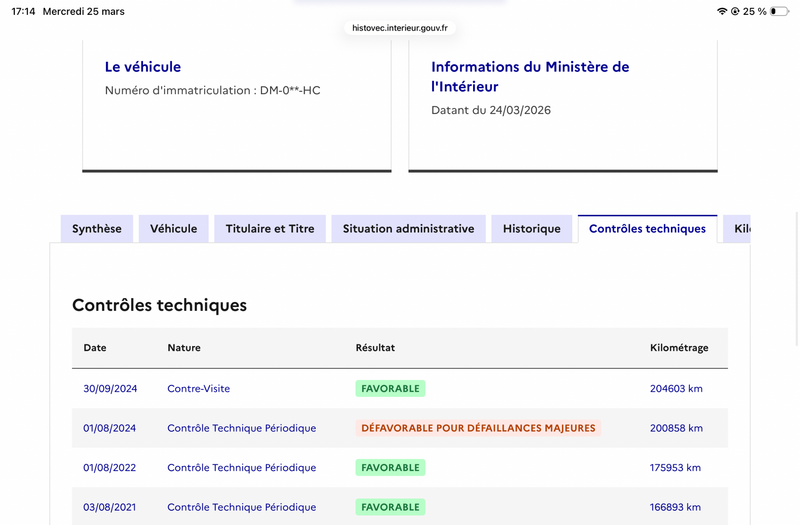
Task: Click the FAVORABLE badge for 01/08/2022
Action: (x=390, y=468)
